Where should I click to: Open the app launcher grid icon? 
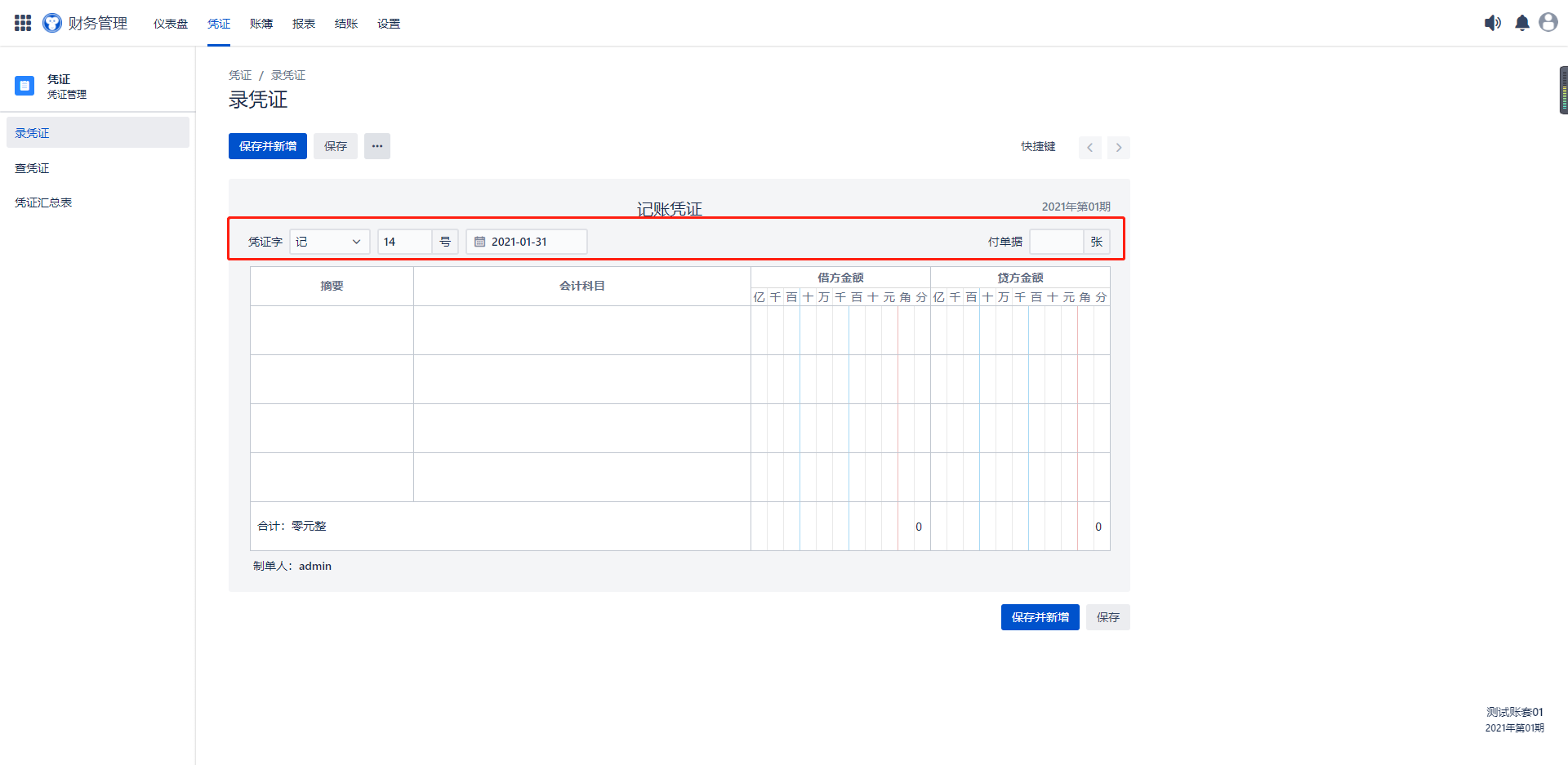23,23
